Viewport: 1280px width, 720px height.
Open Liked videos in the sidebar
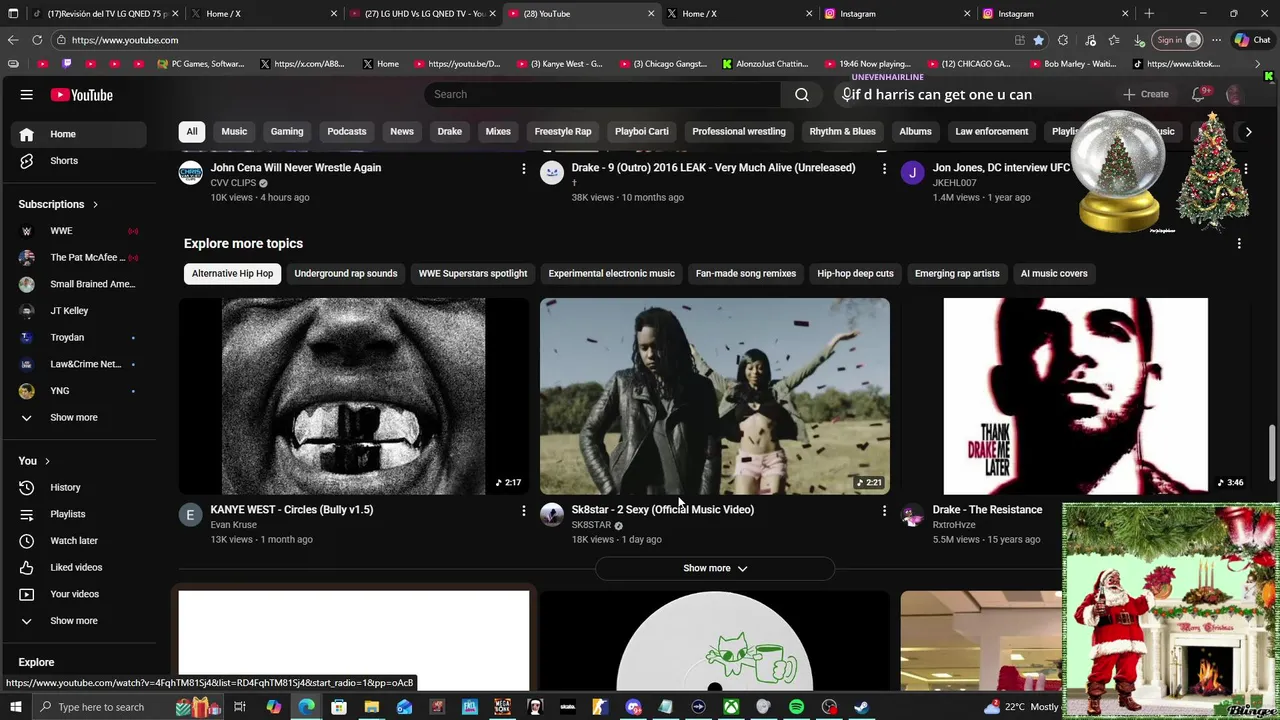coord(76,567)
